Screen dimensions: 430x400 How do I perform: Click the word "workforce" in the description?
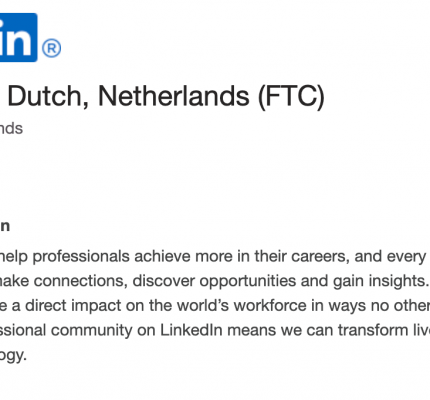click(x=270, y=305)
